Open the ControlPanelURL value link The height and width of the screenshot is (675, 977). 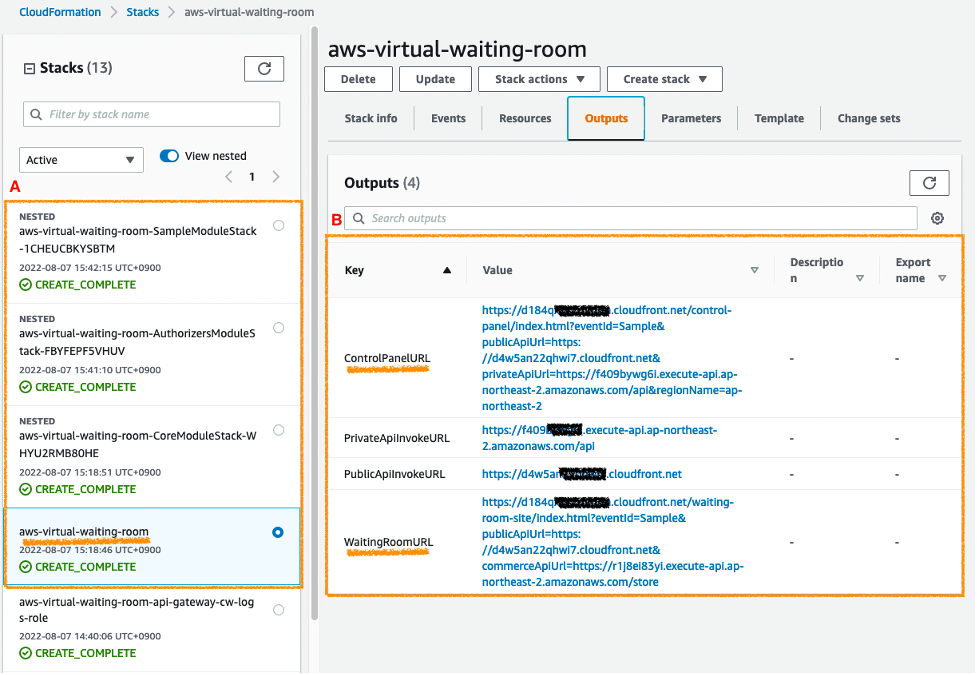(x=612, y=358)
